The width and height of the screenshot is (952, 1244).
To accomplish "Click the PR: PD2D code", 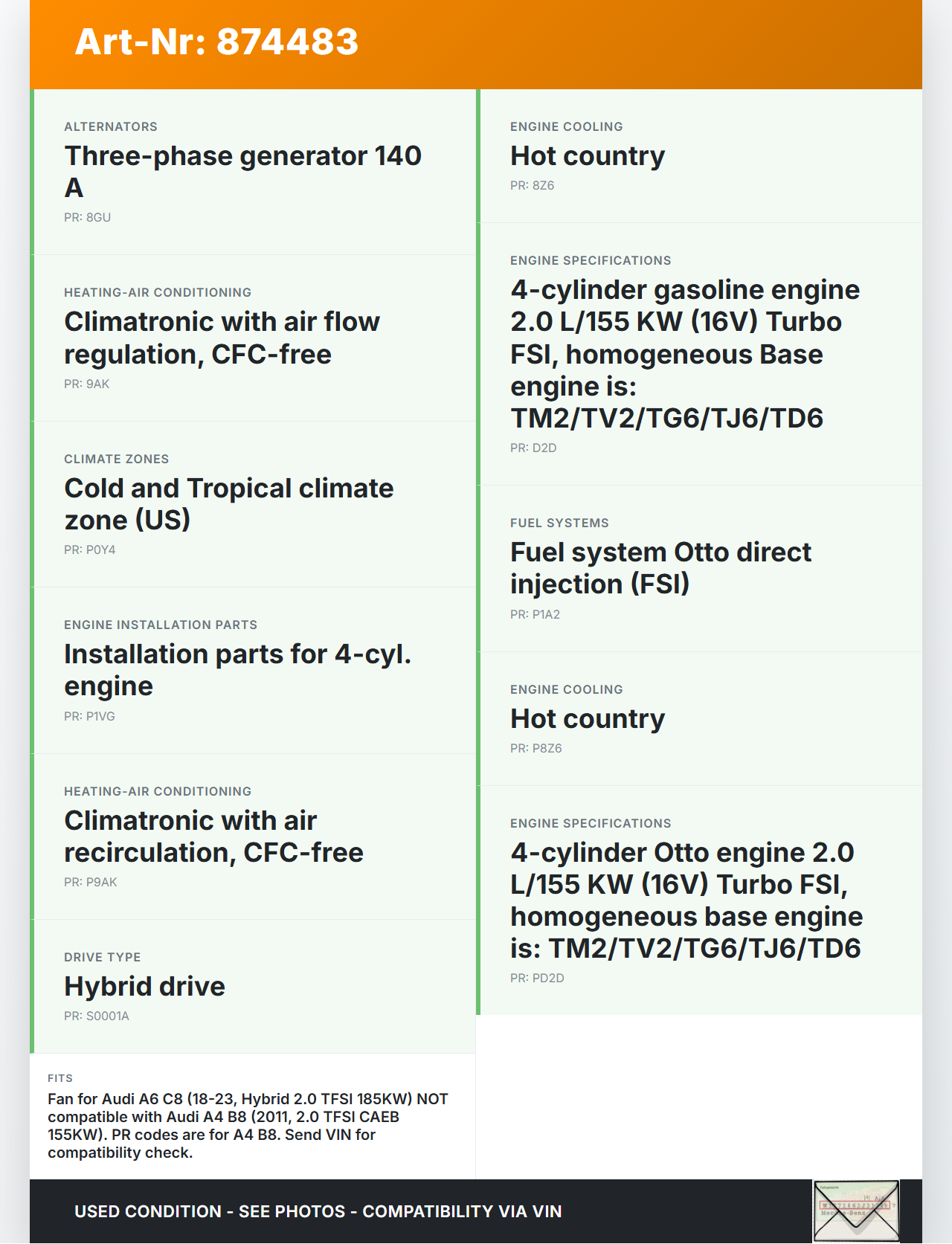I will pyautogui.click(x=536, y=978).
